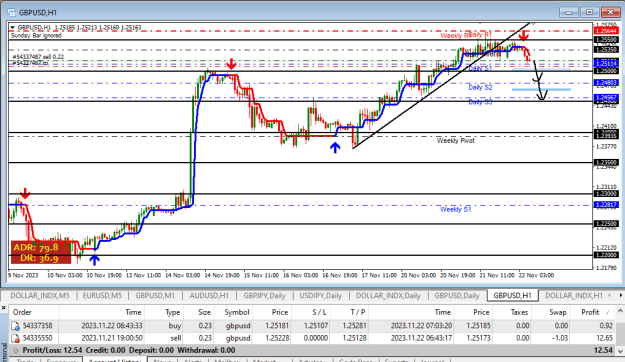Click the ADR: 79.8 indicator readout
The width and height of the screenshot is (625, 362).
point(36,248)
